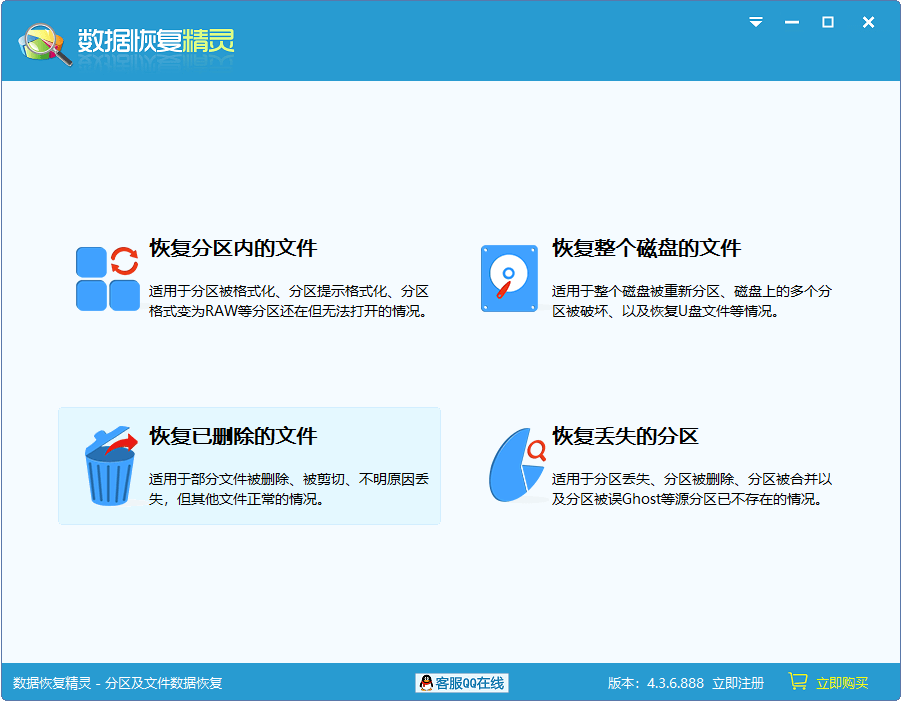Screen dimensions: 901x702
Task: Open 恢复整个磁盘的文件 heading
Action: point(646,248)
